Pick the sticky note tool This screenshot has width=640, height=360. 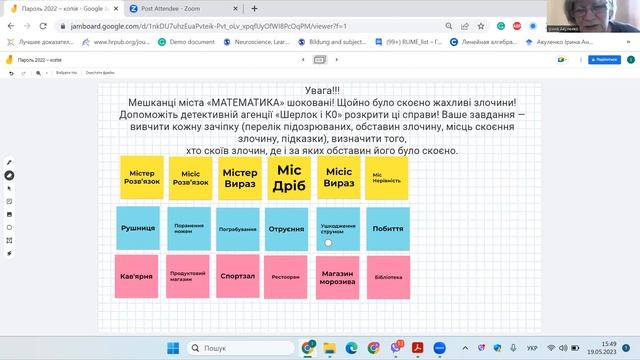click(9, 202)
